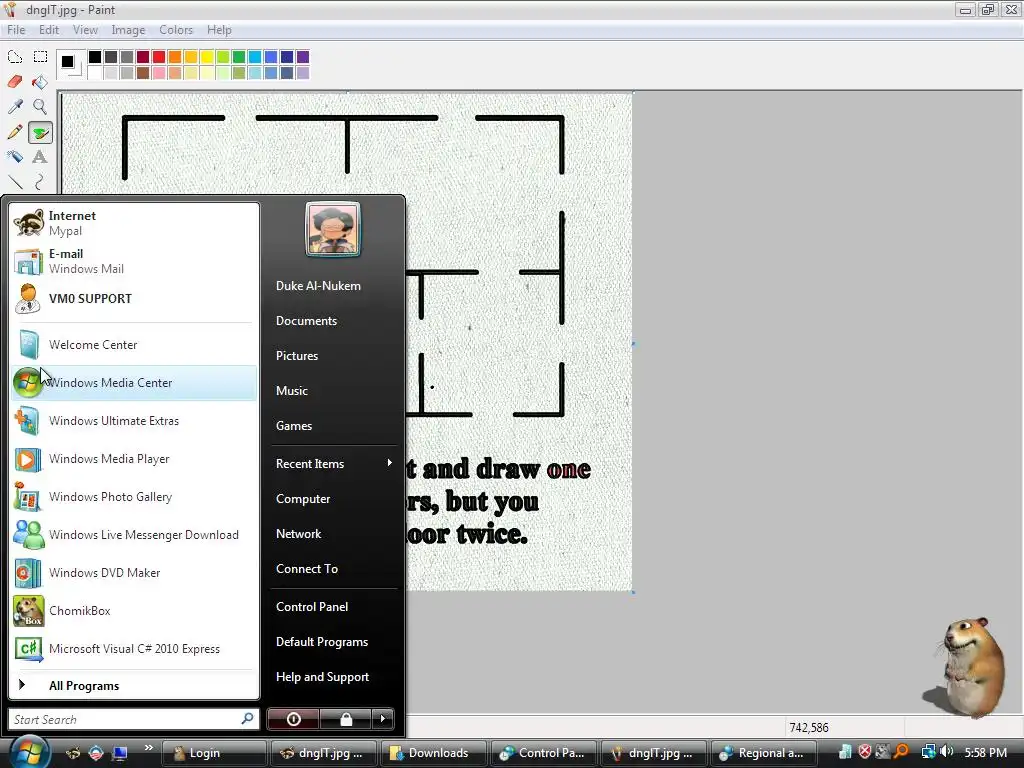The image size is (1024, 768).
Task: Pick the straight Line tool
Action: [x=15, y=182]
